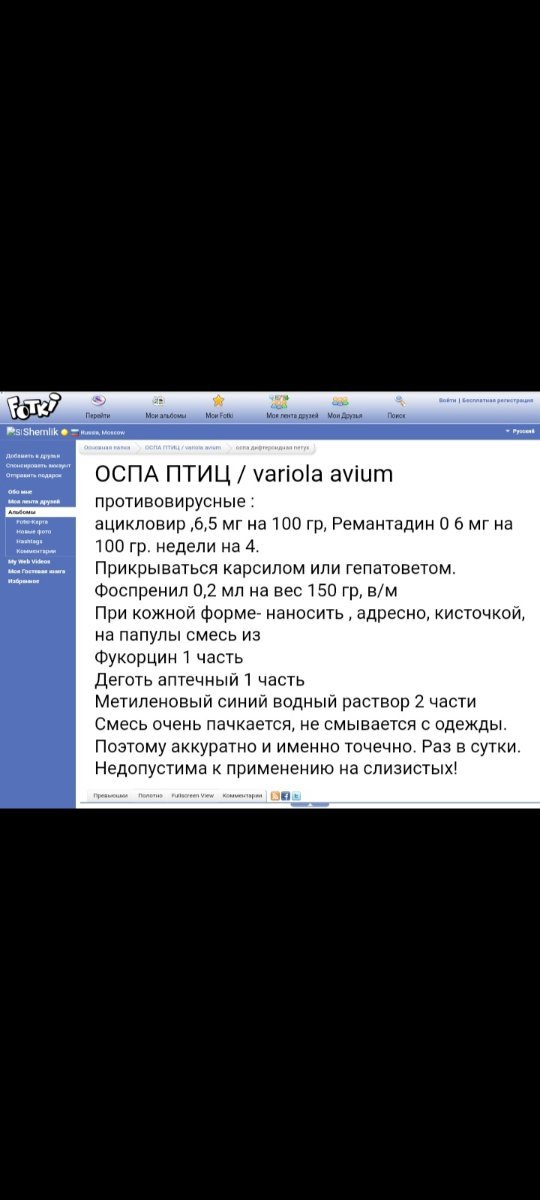The height and width of the screenshot is (1200, 540).
Task: Expand the bottom panel handle arrow
Action: [310, 804]
